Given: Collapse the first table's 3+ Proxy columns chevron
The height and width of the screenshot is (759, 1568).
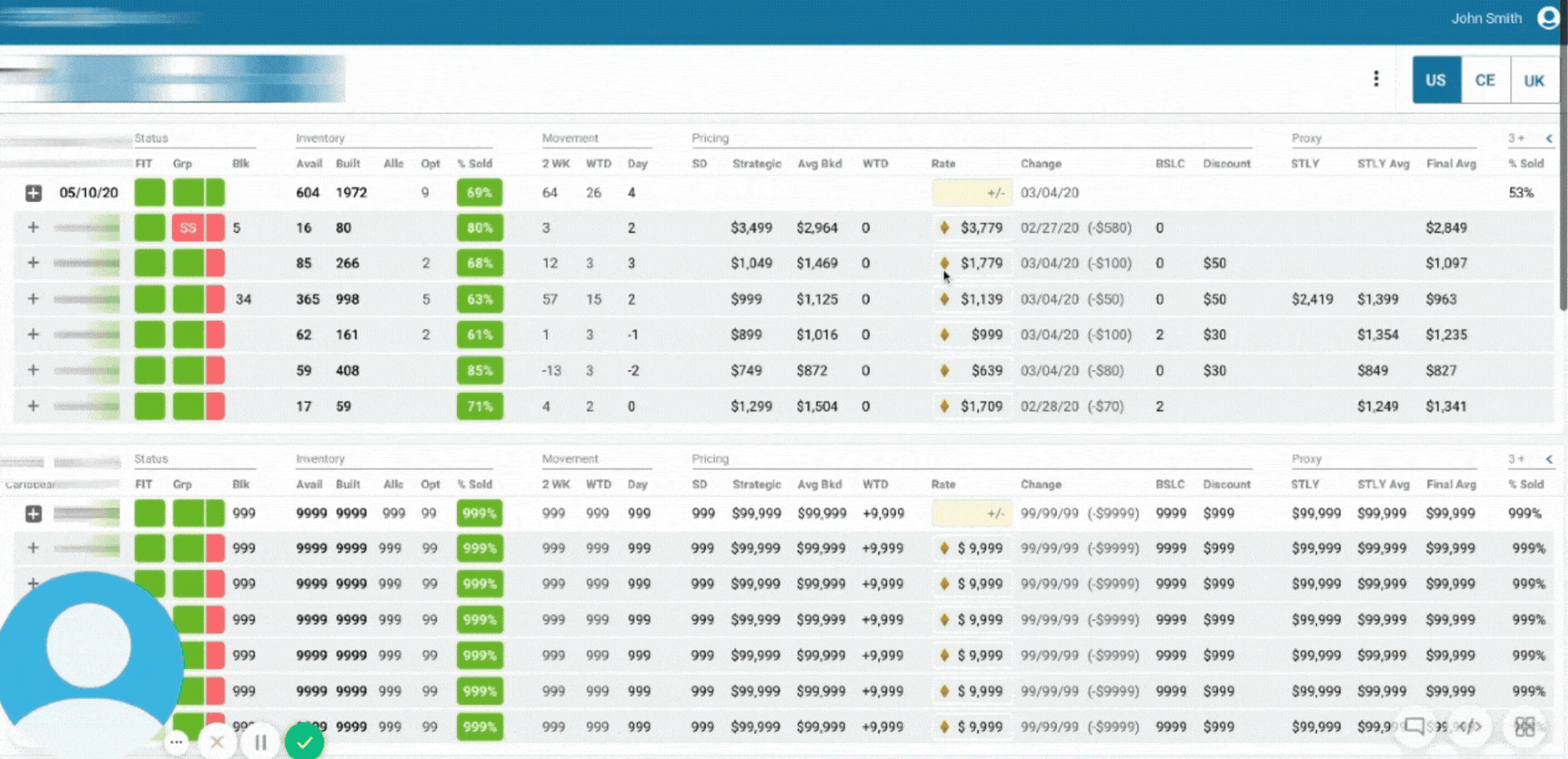Looking at the screenshot, I should click(1549, 138).
